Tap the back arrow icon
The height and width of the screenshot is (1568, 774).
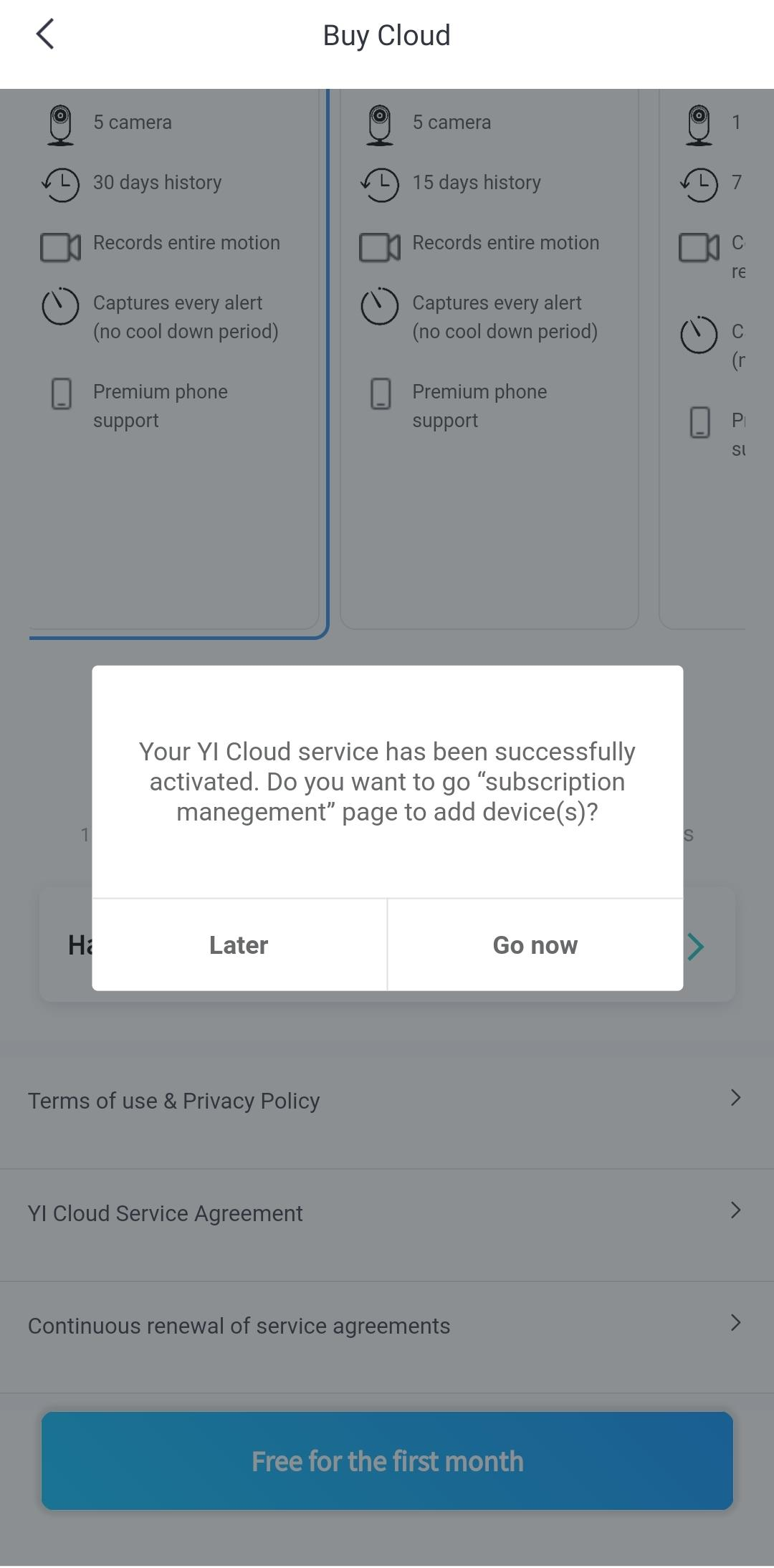pyautogui.click(x=45, y=34)
